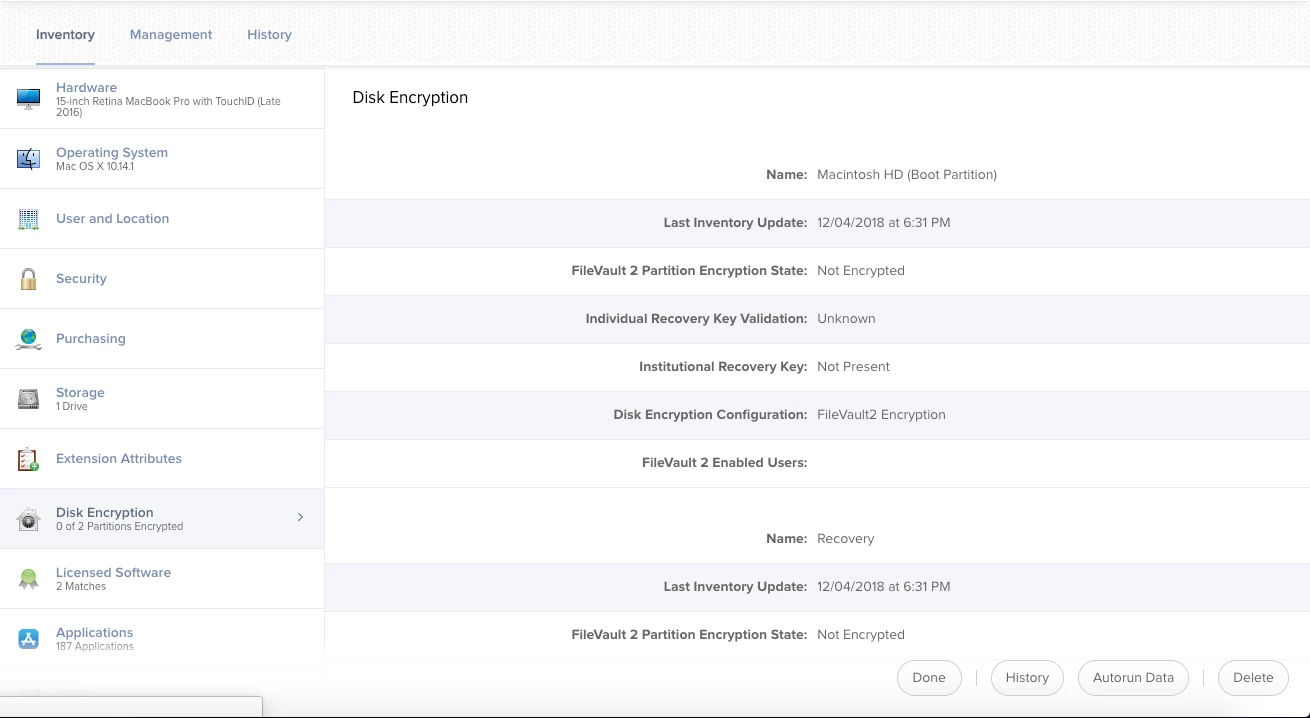1310x718 pixels.
Task: Click the '1 Drive' subtitle text
Action: tap(71, 406)
